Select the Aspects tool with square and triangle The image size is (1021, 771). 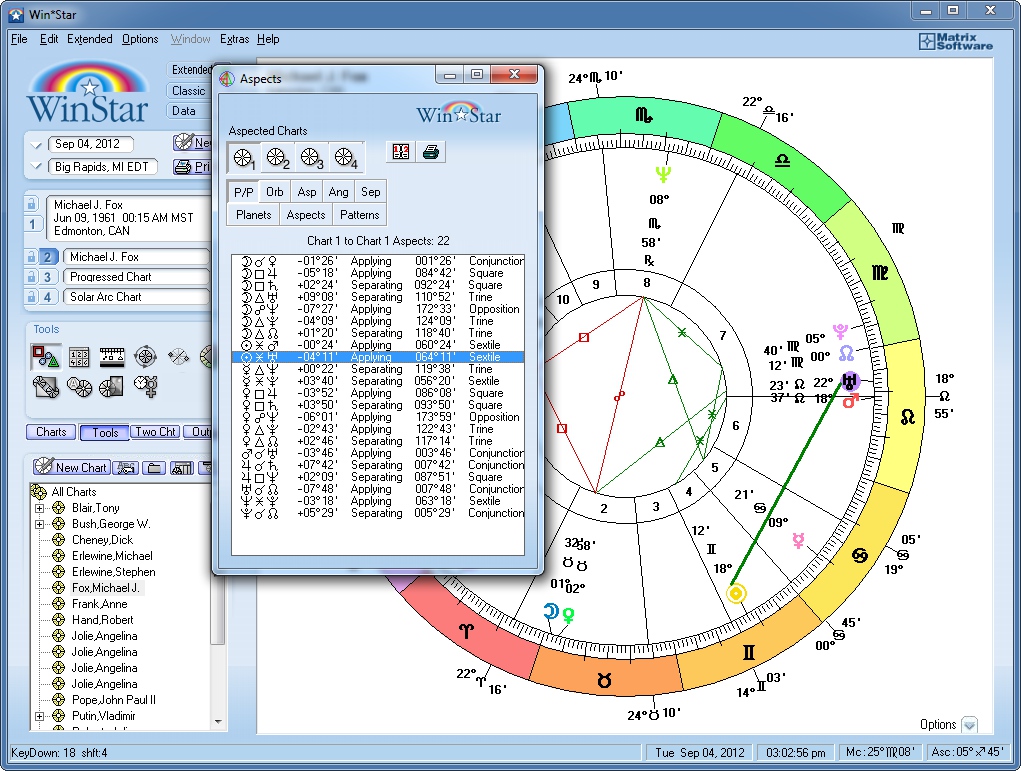pyautogui.click(x=46, y=357)
